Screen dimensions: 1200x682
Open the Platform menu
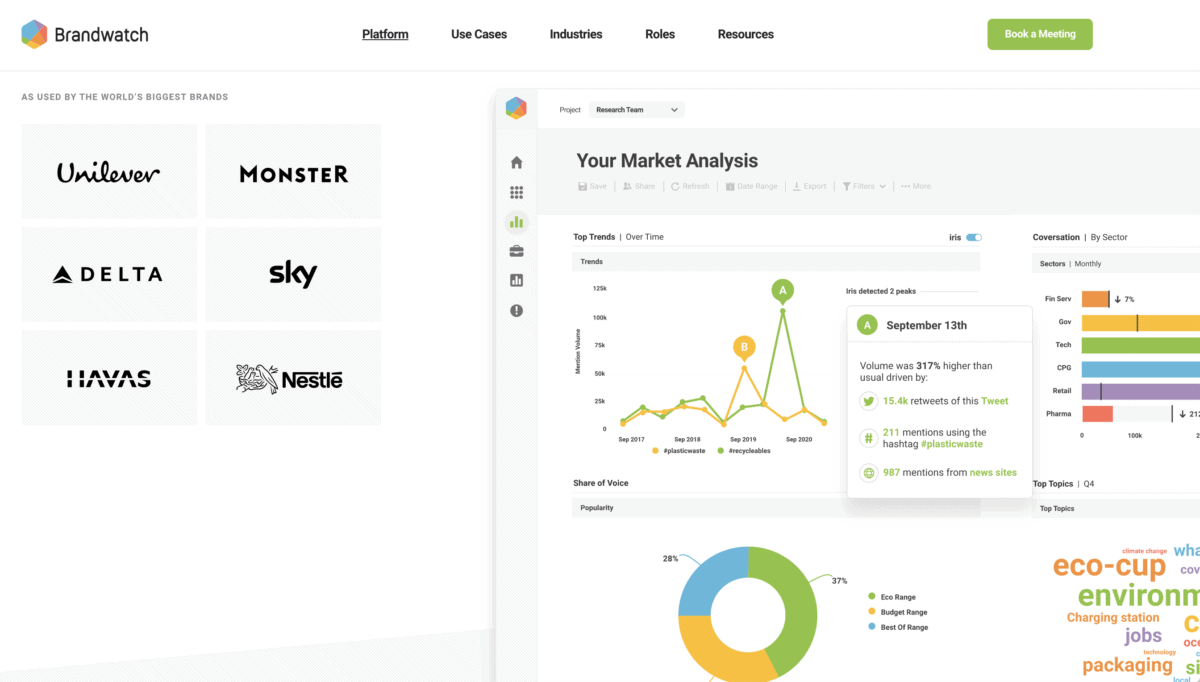click(x=385, y=34)
